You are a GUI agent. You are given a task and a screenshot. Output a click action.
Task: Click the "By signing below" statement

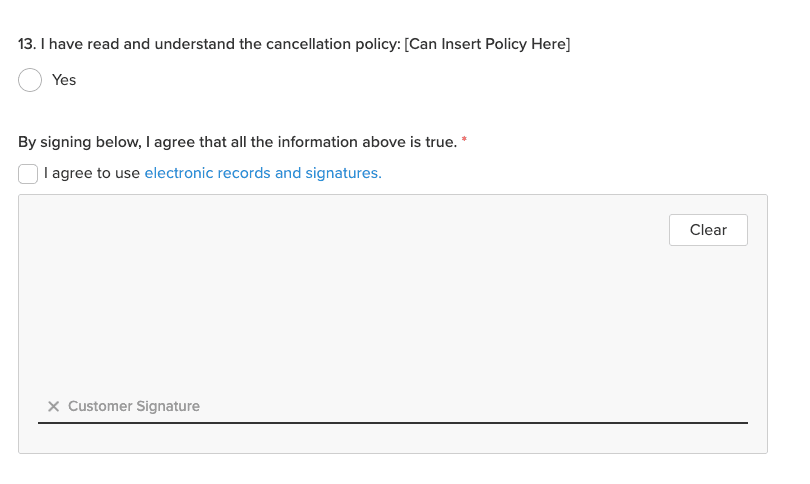pyautogui.click(x=237, y=142)
